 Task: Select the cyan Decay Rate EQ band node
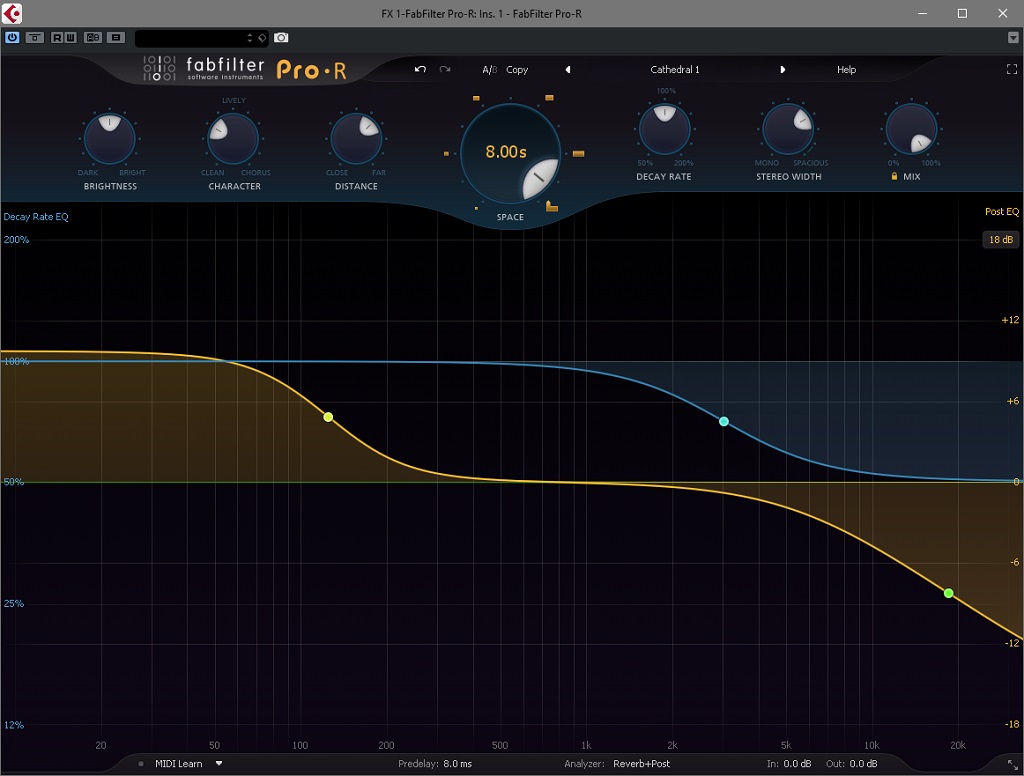pos(724,421)
